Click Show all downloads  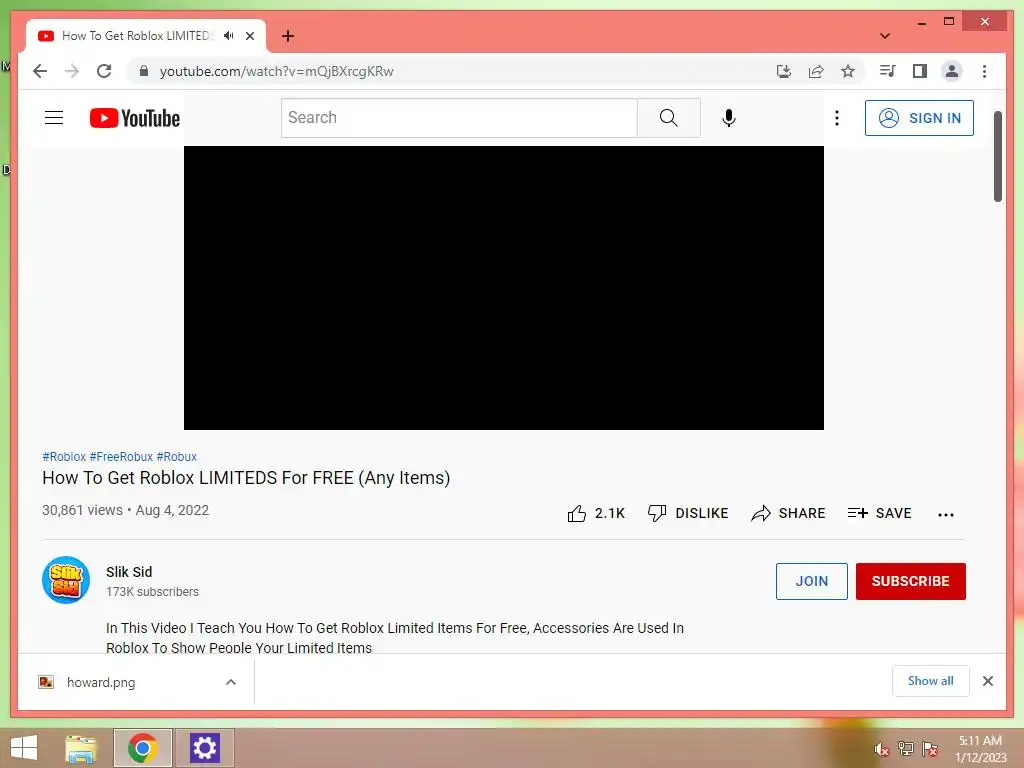(931, 681)
